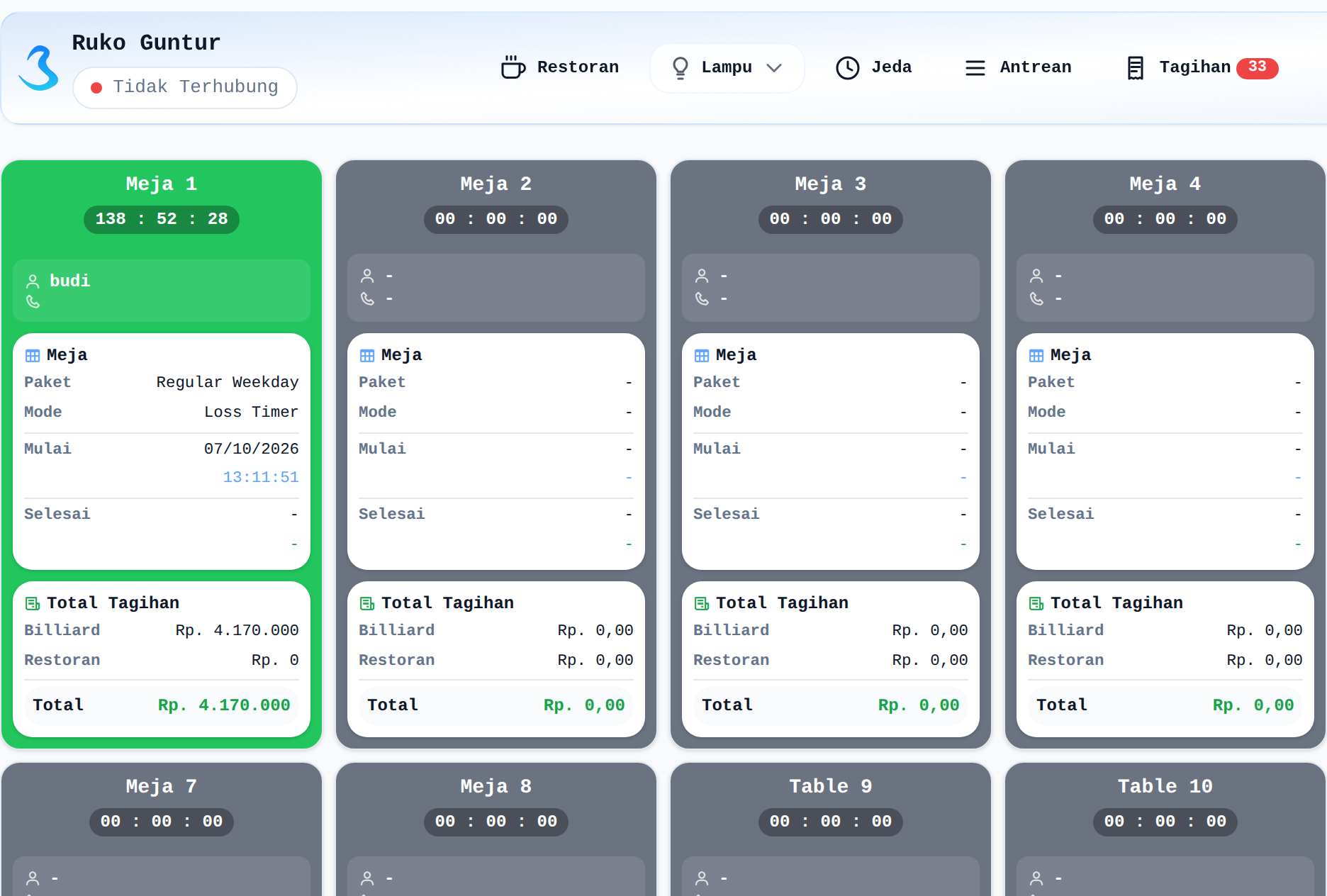Select the Meja 3 card header
Viewport: 1327px width, 896px height.
[831, 184]
